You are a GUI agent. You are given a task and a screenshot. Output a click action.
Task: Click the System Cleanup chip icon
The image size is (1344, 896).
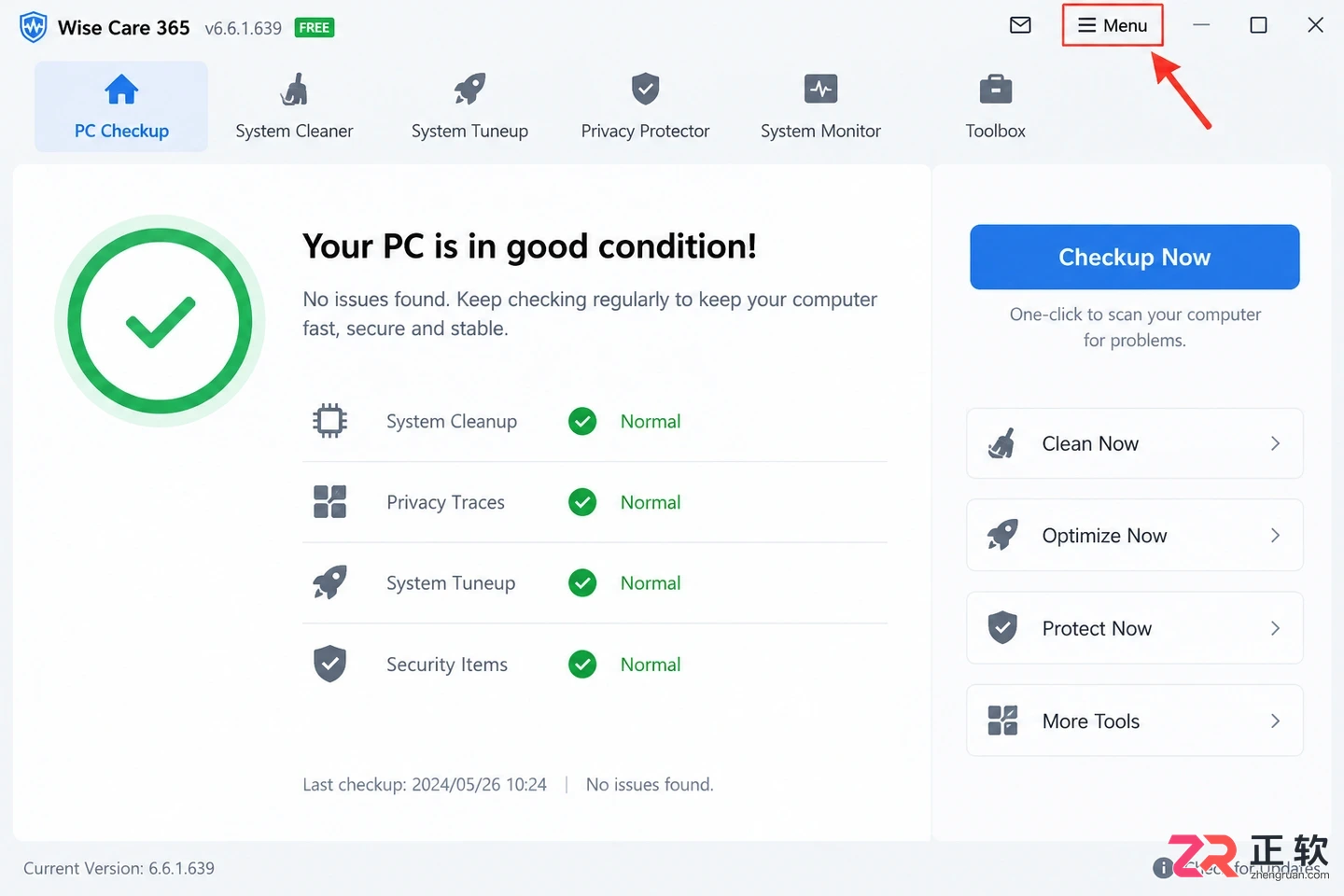[x=329, y=421]
